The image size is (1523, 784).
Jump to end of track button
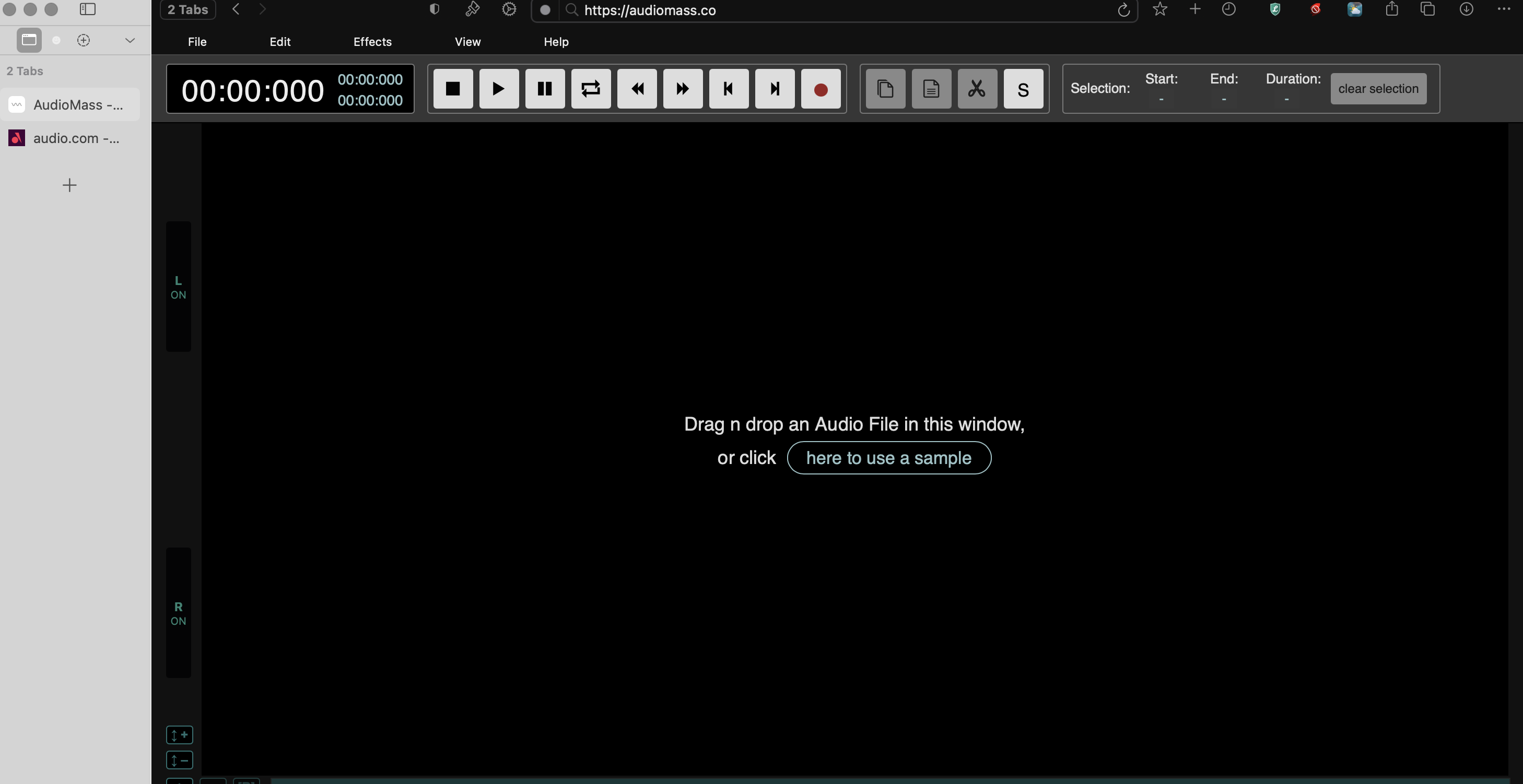tap(775, 89)
